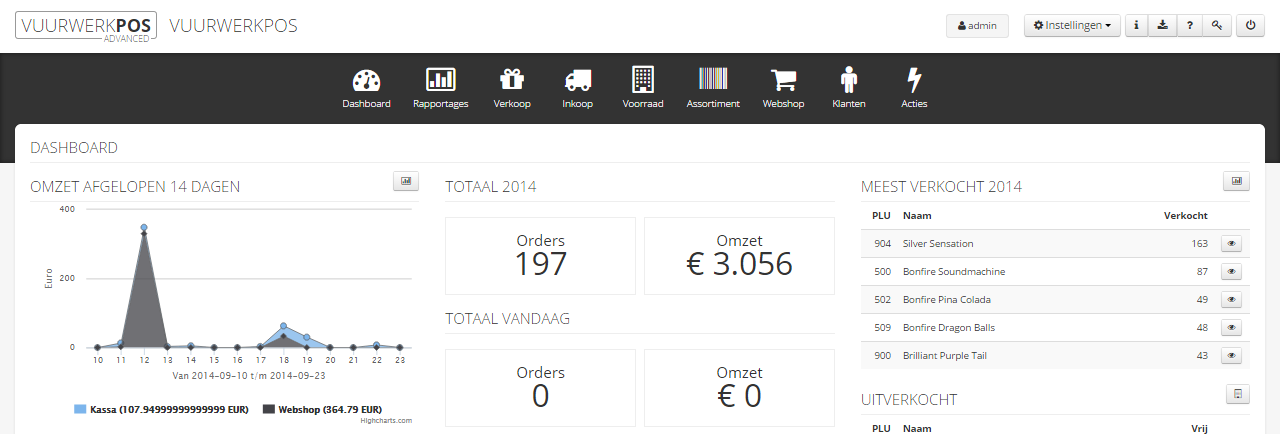
Task: Open Rapportages chart icon
Action: pyautogui.click(x=440, y=81)
